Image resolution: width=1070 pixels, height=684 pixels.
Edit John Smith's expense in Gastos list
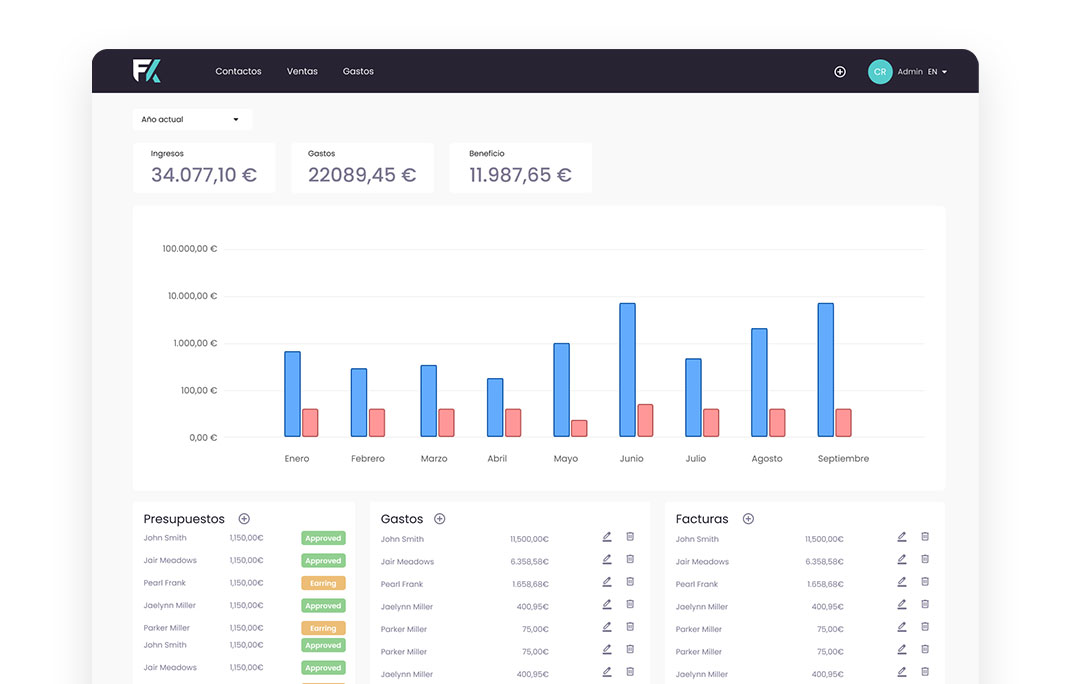click(x=607, y=537)
